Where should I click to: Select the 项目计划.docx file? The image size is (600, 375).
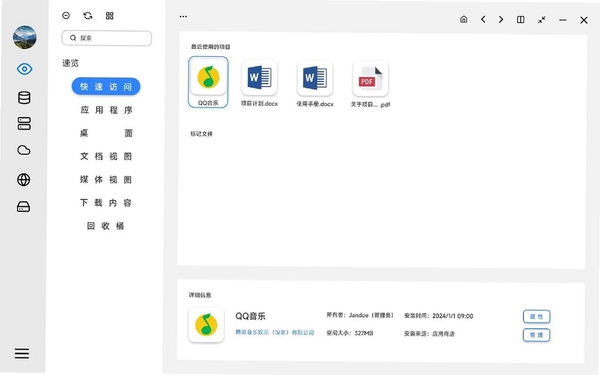tap(259, 83)
